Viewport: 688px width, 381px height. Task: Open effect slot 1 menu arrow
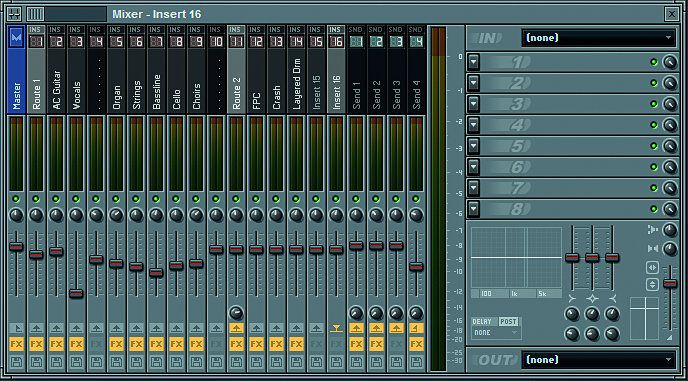point(473,62)
